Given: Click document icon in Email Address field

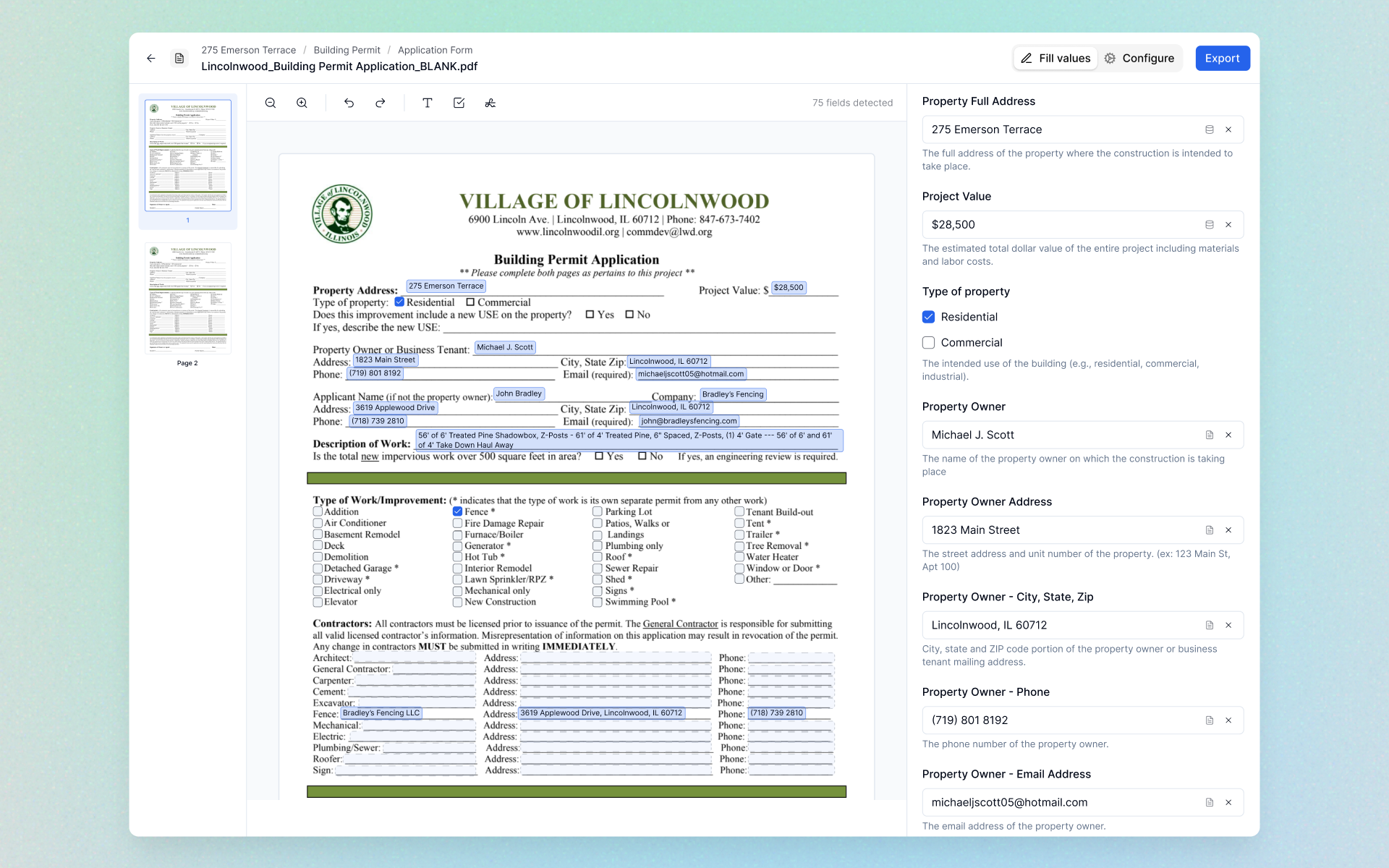Looking at the screenshot, I should point(1209,802).
